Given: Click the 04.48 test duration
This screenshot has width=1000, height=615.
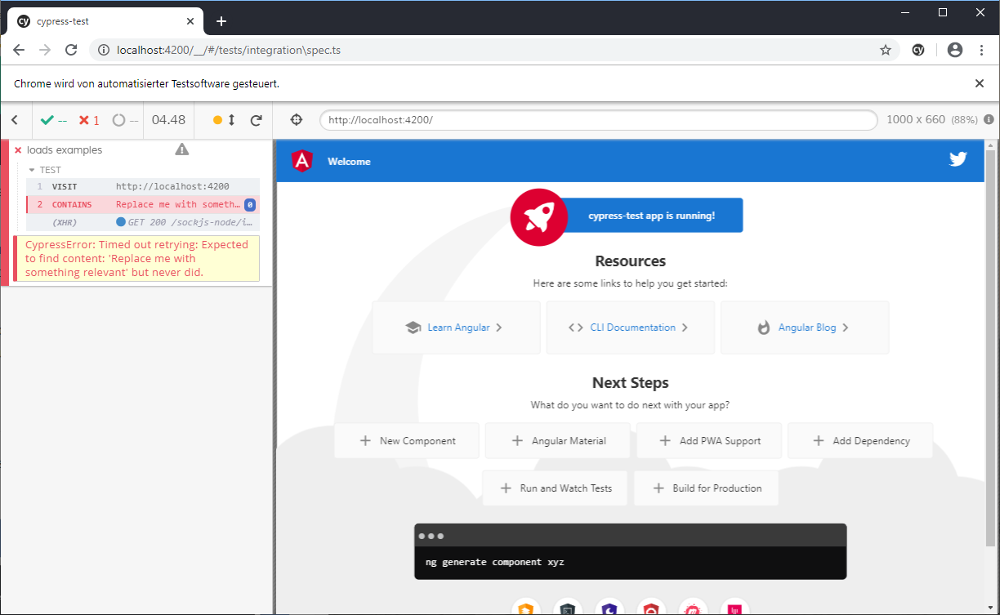Looking at the screenshot, I should [x=168, y=120].
